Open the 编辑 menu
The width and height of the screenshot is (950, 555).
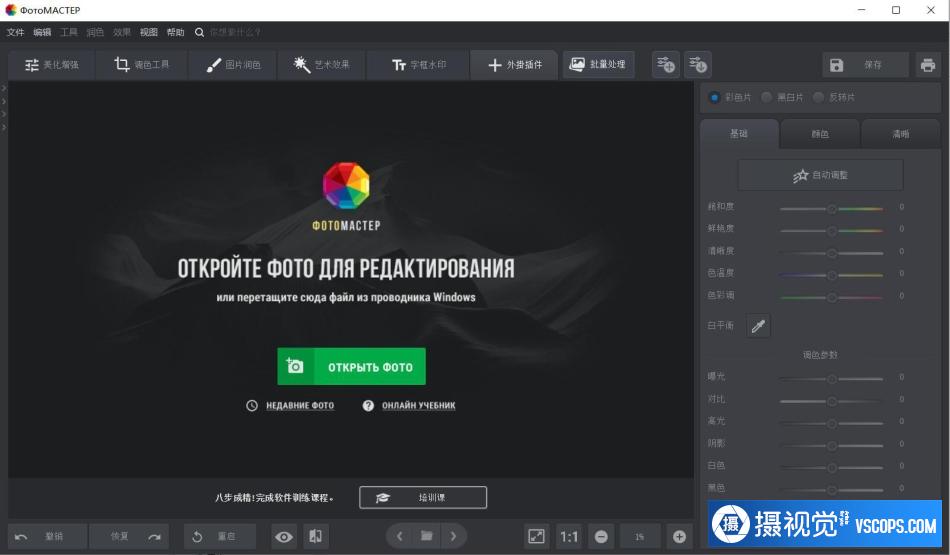(42, 32)
